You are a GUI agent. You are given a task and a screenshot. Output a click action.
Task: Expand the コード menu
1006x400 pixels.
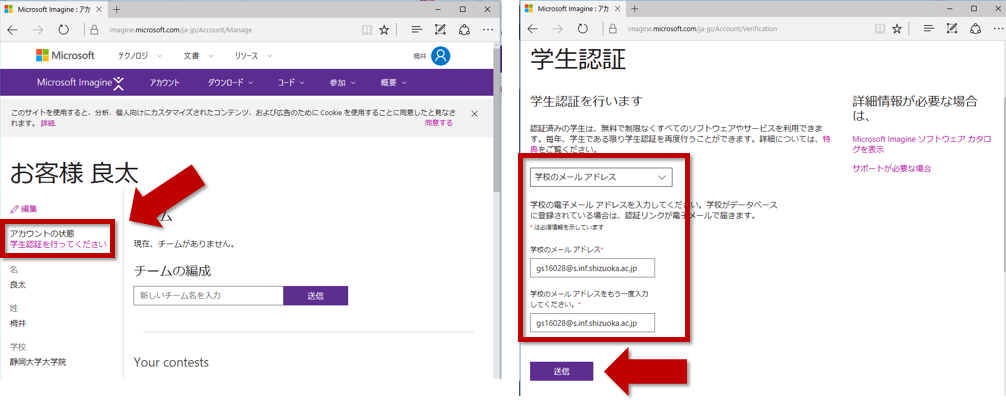(291, 83)
